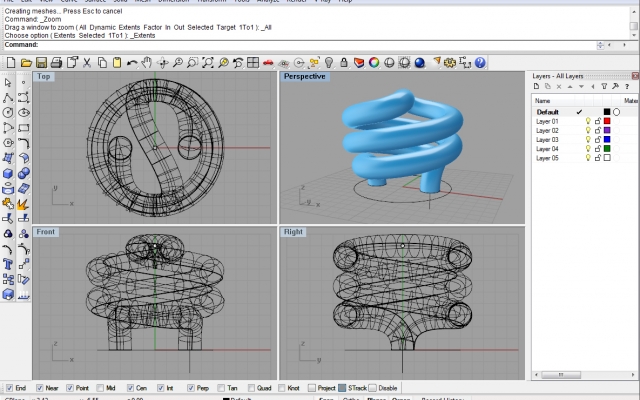Save the model with the floppy icon

[41, 63]
